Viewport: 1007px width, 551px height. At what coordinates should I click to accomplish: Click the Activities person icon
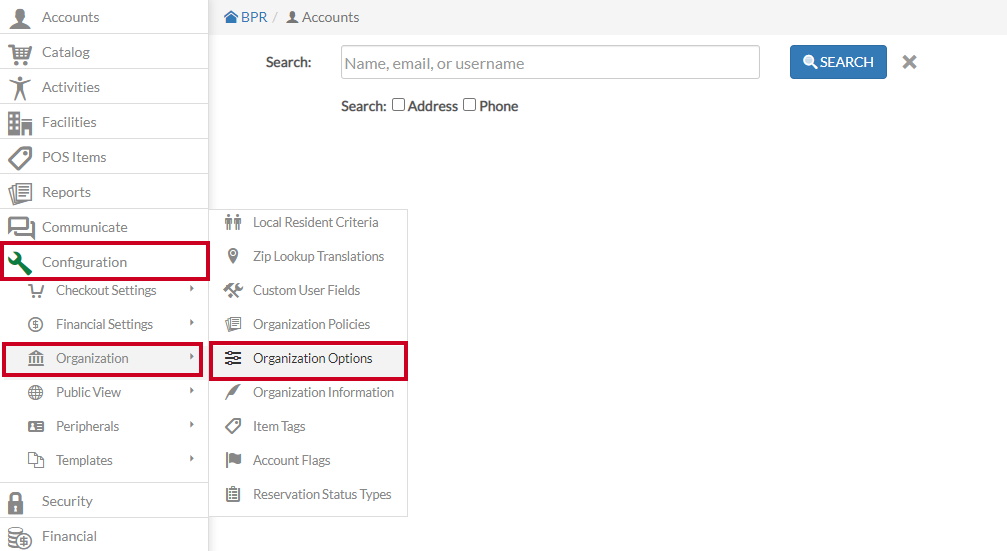(20, 88)
